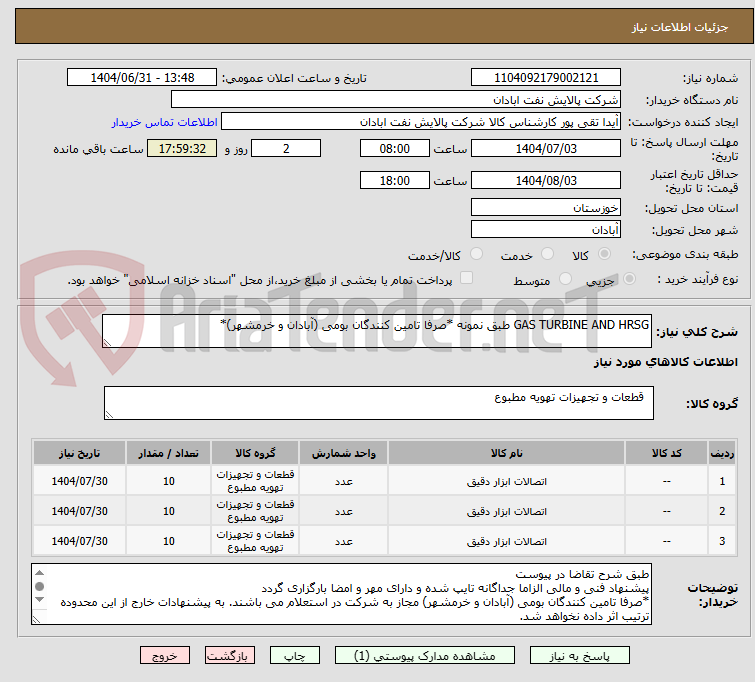This screenshot has height=682, width=755.
Task: Choose the 'کالا/خدمت' radio option
Action: click(476, 255)
